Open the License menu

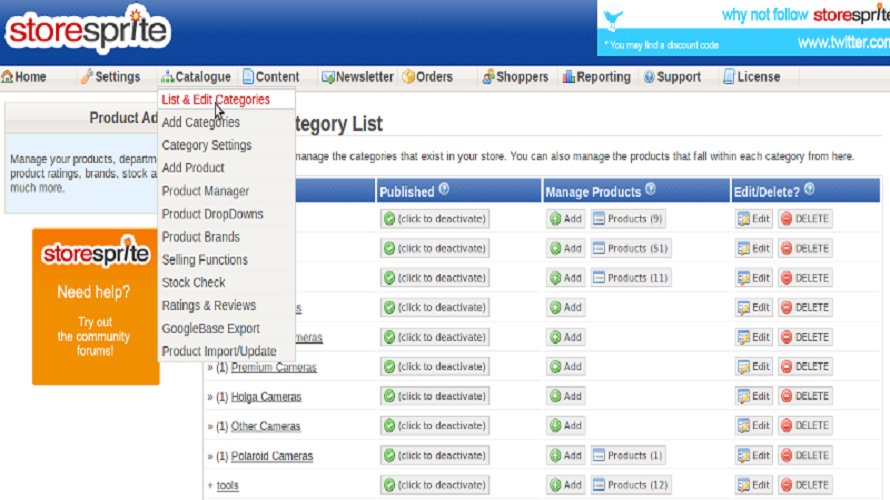pos(752,77)
